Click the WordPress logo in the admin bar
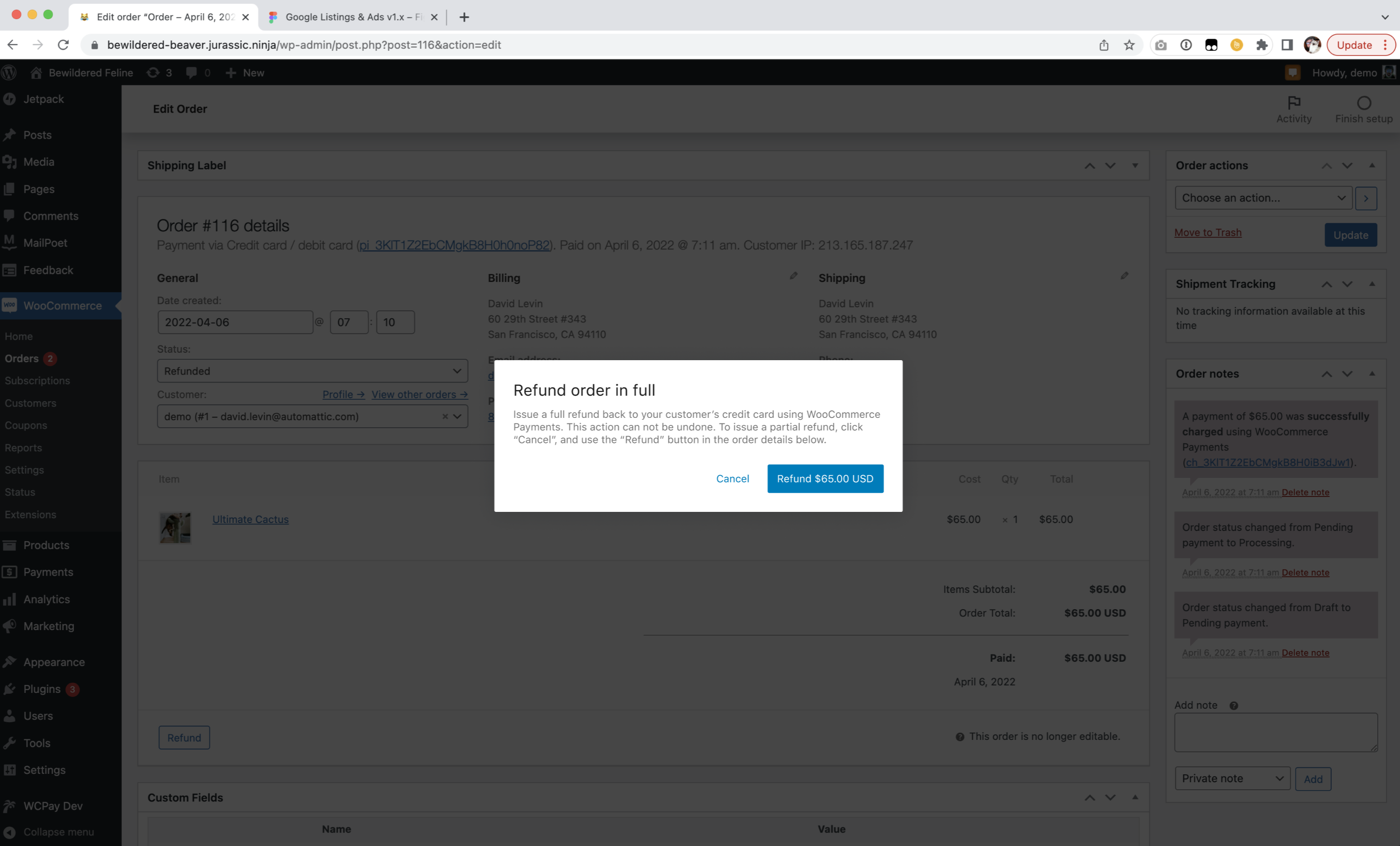The width and height of the screenshot is (1400, 846). coord(9,72)
